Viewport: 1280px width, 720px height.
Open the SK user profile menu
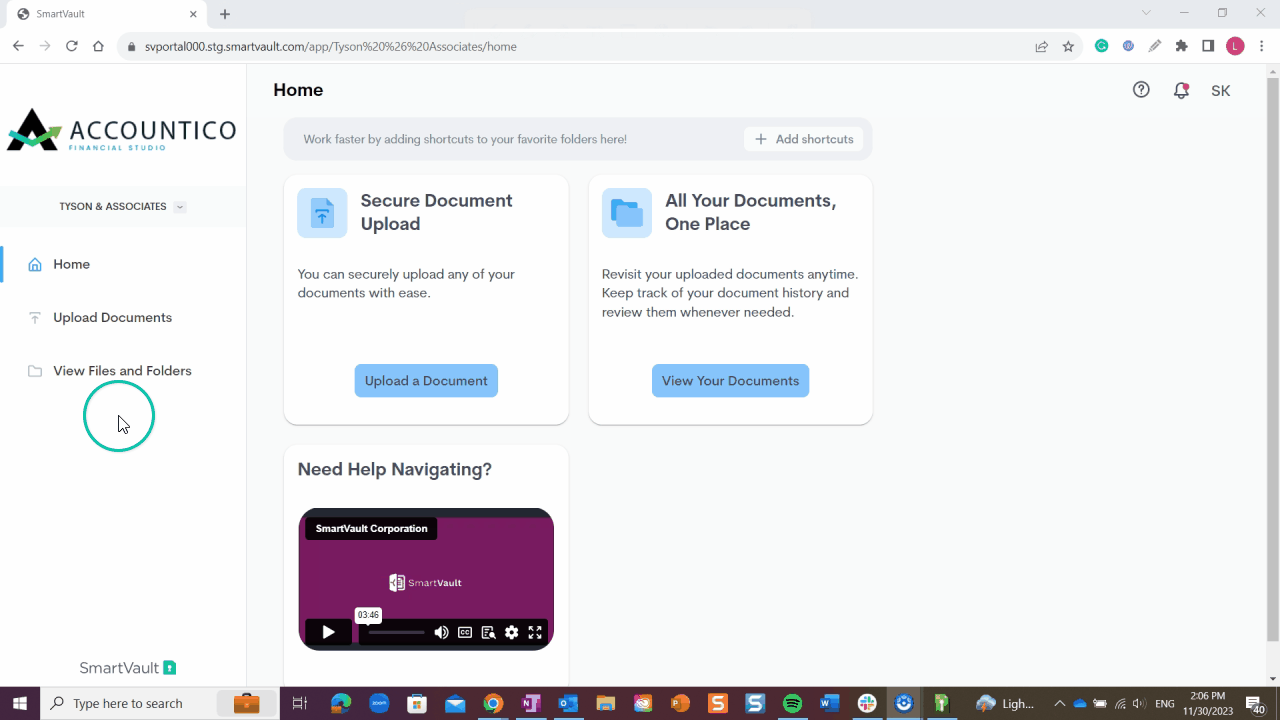pos(1221,90)
